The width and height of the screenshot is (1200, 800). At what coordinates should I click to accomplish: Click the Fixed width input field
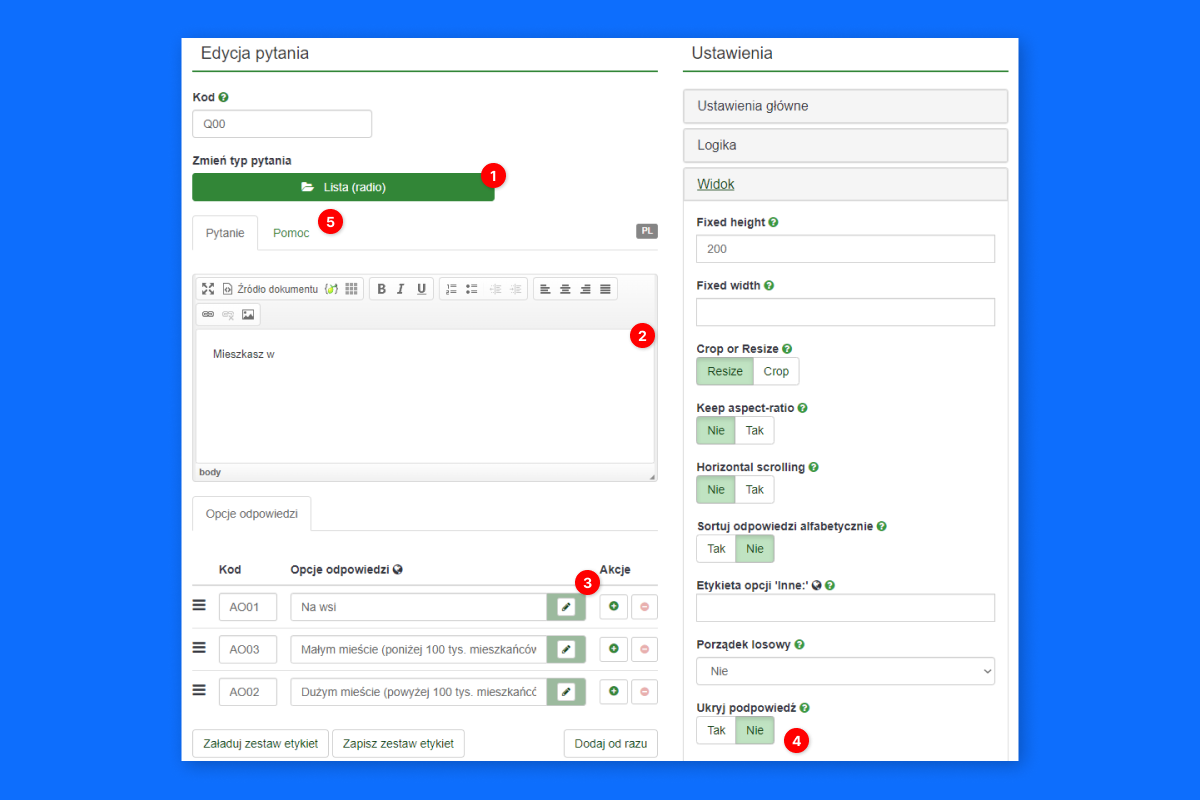[x=845, y=312]
